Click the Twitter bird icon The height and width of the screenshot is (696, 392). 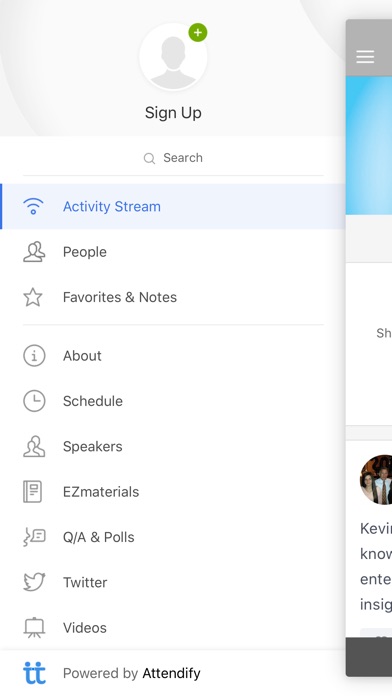34,582
